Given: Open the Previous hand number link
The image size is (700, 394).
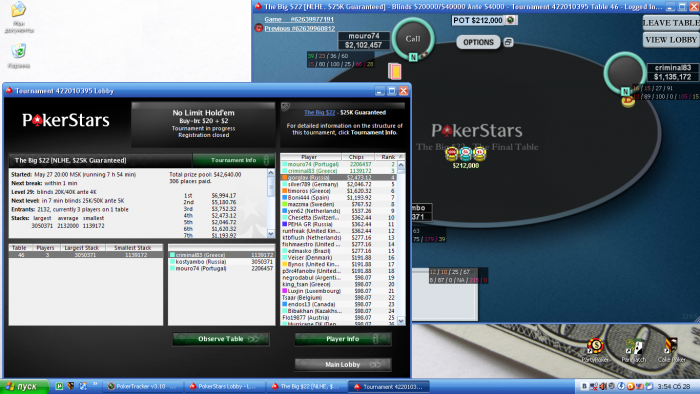Looking at the screenshot, I should click(300, 28).
